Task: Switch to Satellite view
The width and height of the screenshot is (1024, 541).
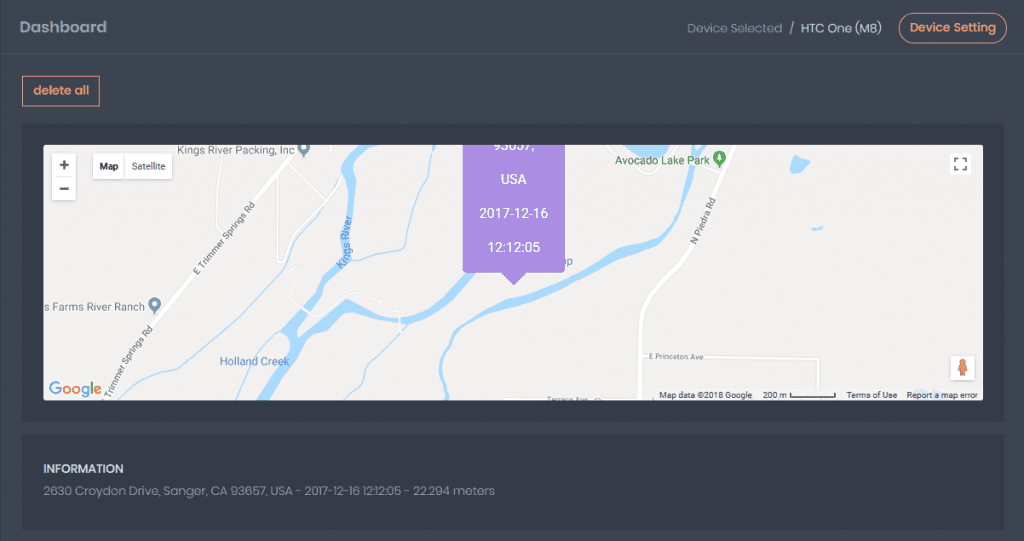Action: 148,166
